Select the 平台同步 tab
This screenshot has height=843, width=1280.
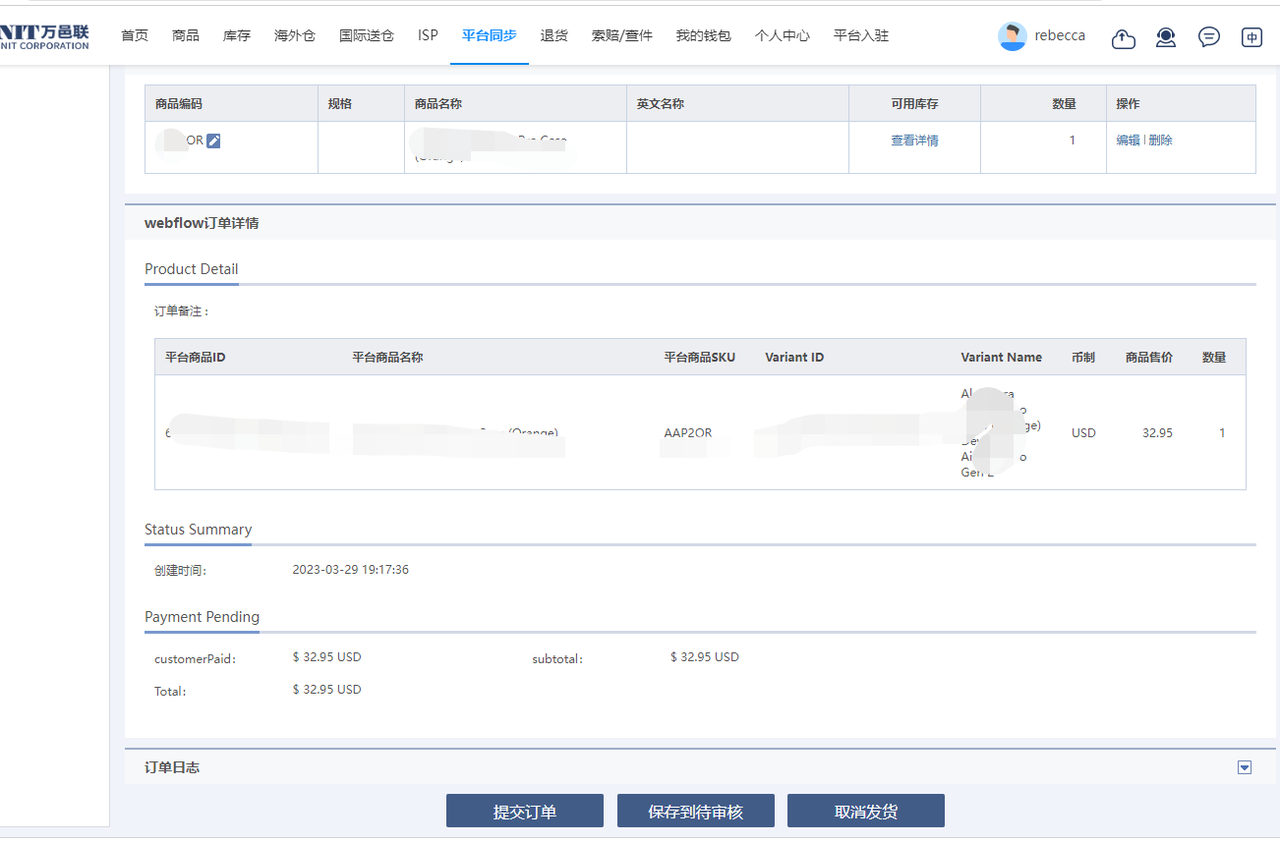(490, 35)
